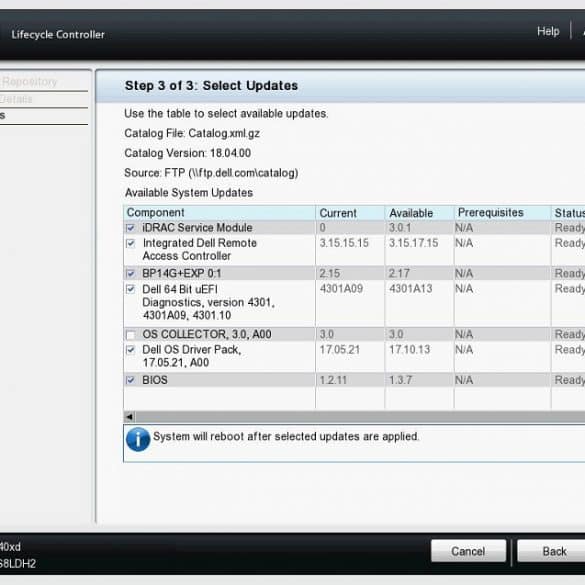Click the Available System Updates label
The width and height of the screenshot is (585, 585).
(x=189, y=193)
